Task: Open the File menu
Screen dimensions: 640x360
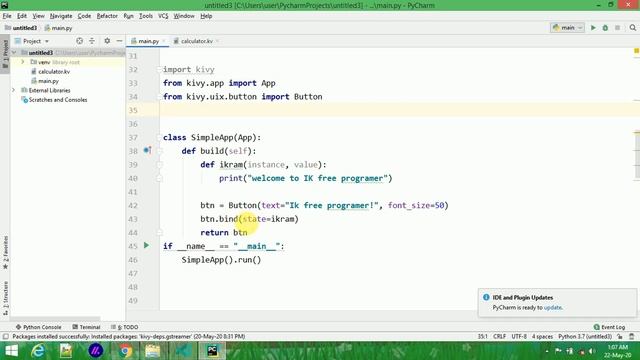Action: point(7,16)
